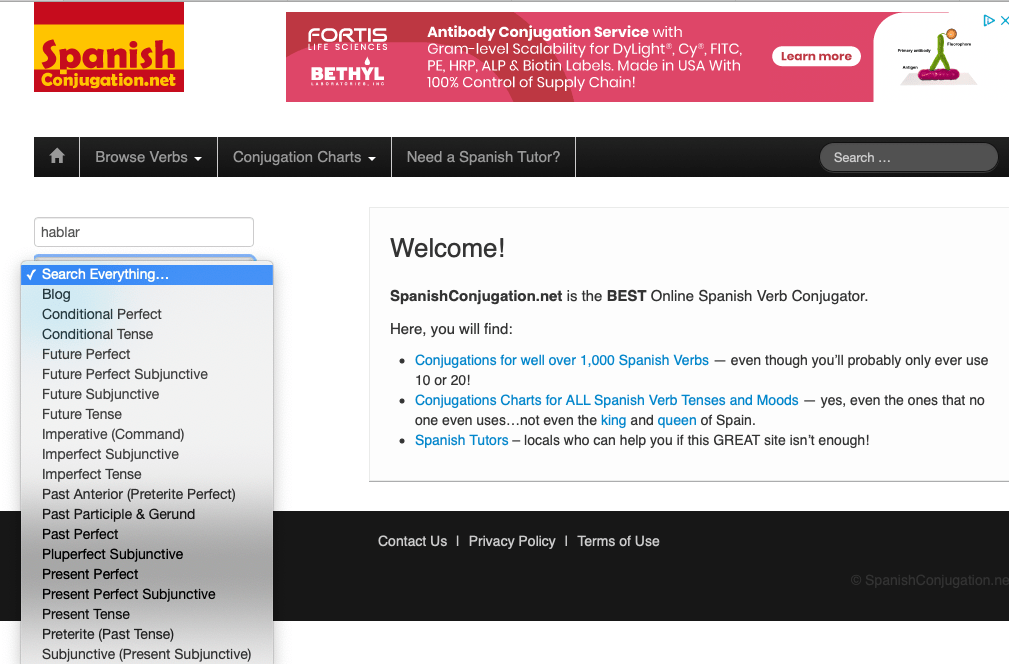
Task: Open Conjugations for 1,000 Spanish Verbs link
Action: click(x=561, y=360)
